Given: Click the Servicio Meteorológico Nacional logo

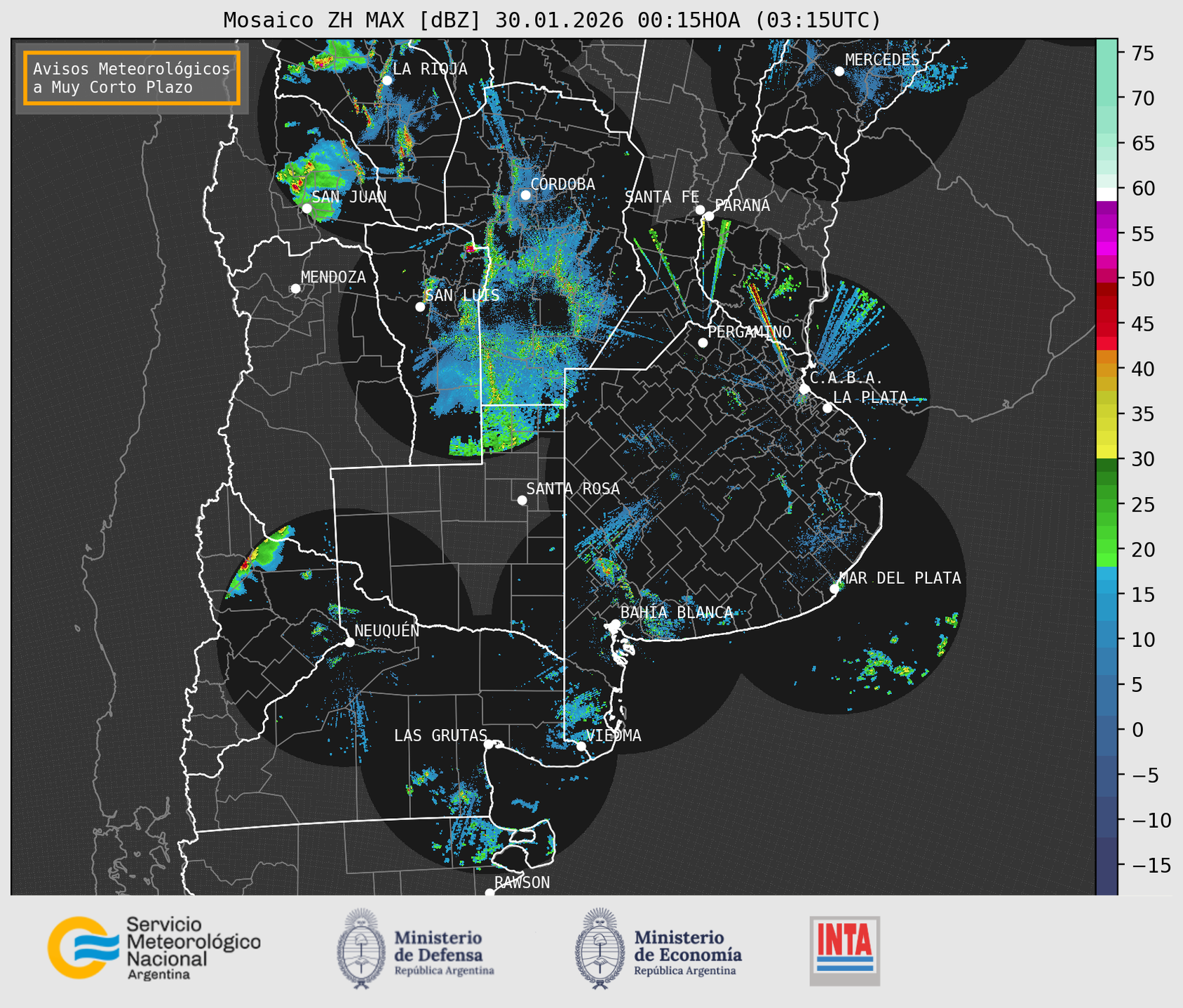Looking at the screenshot, I should (x=154, y=948).
